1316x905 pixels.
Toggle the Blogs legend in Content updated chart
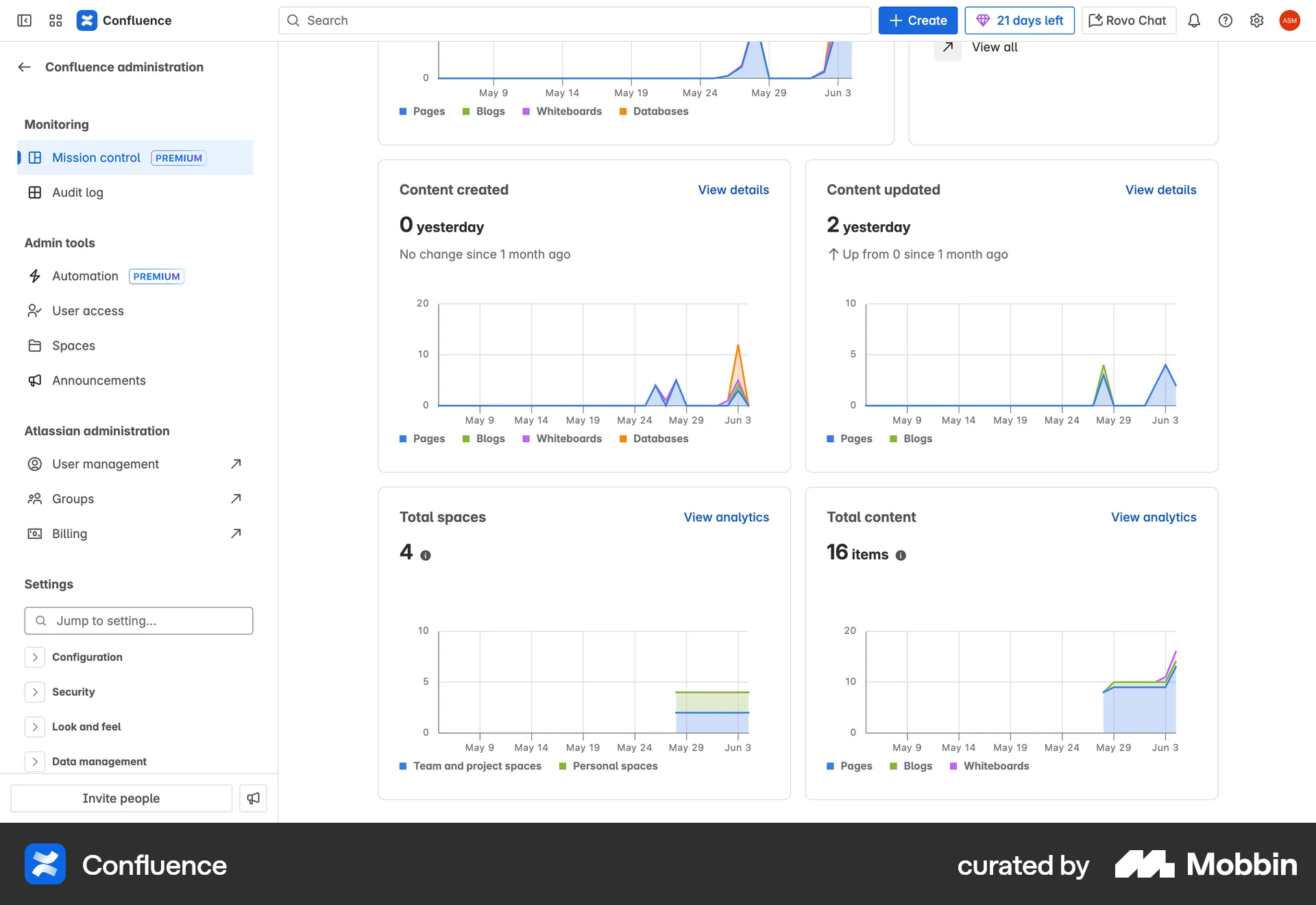coord(911,438)
